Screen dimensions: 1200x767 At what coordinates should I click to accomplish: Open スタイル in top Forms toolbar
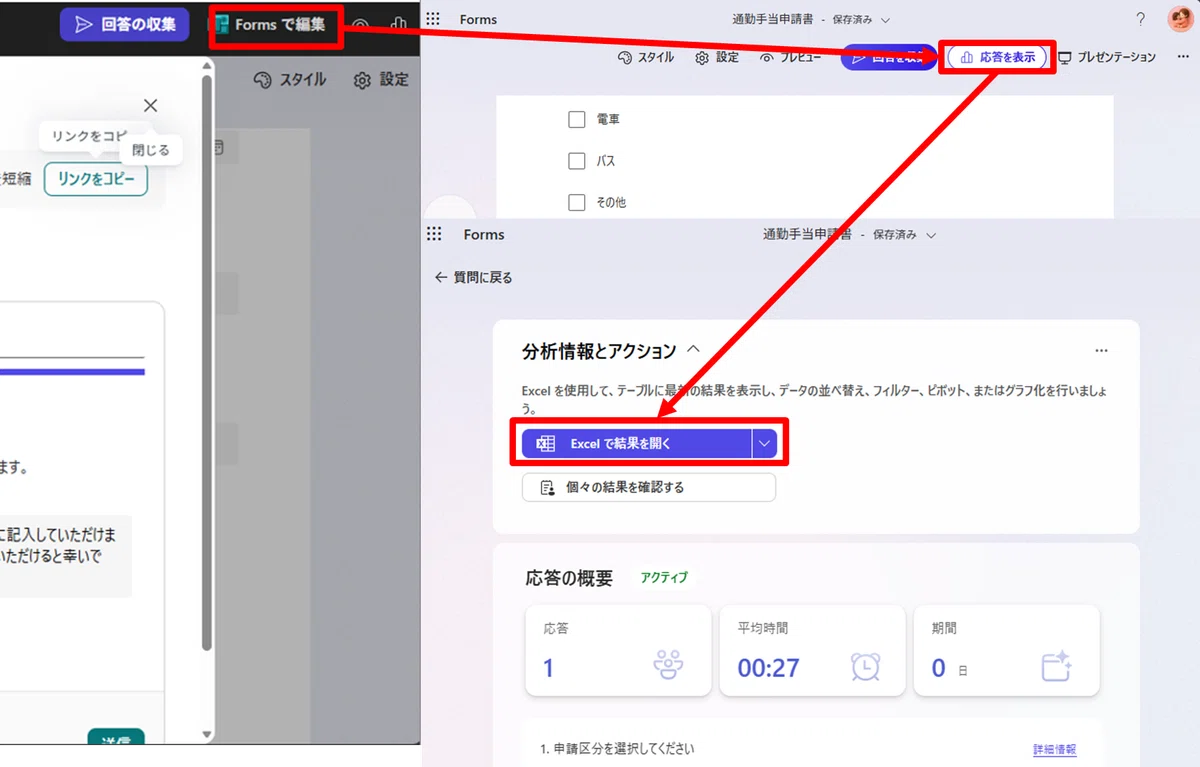[x=645, y=57]
